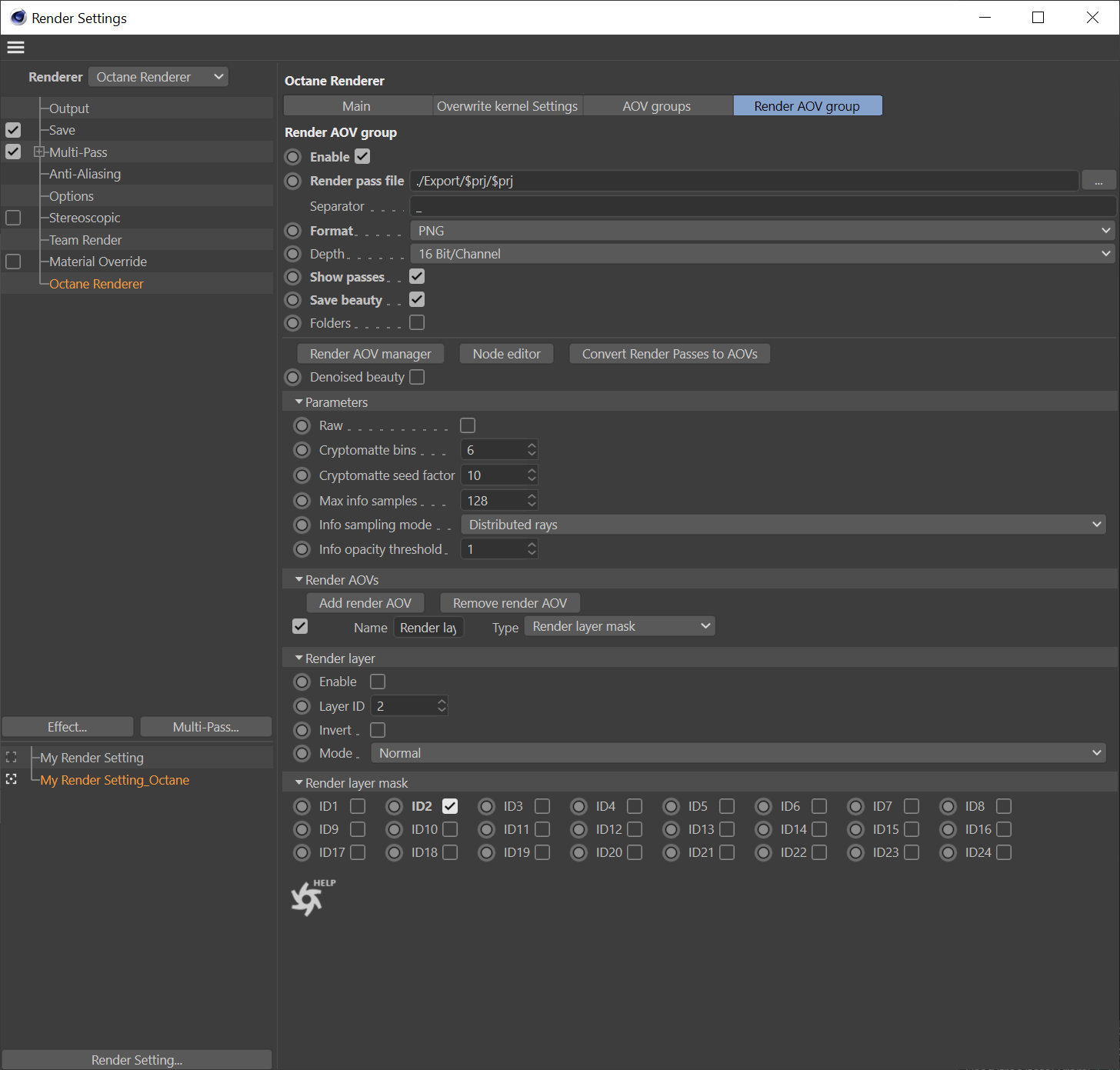Open the Format dropdown showing PNG
This screenshot has height=1070, width=1120.
click(763, 231)
